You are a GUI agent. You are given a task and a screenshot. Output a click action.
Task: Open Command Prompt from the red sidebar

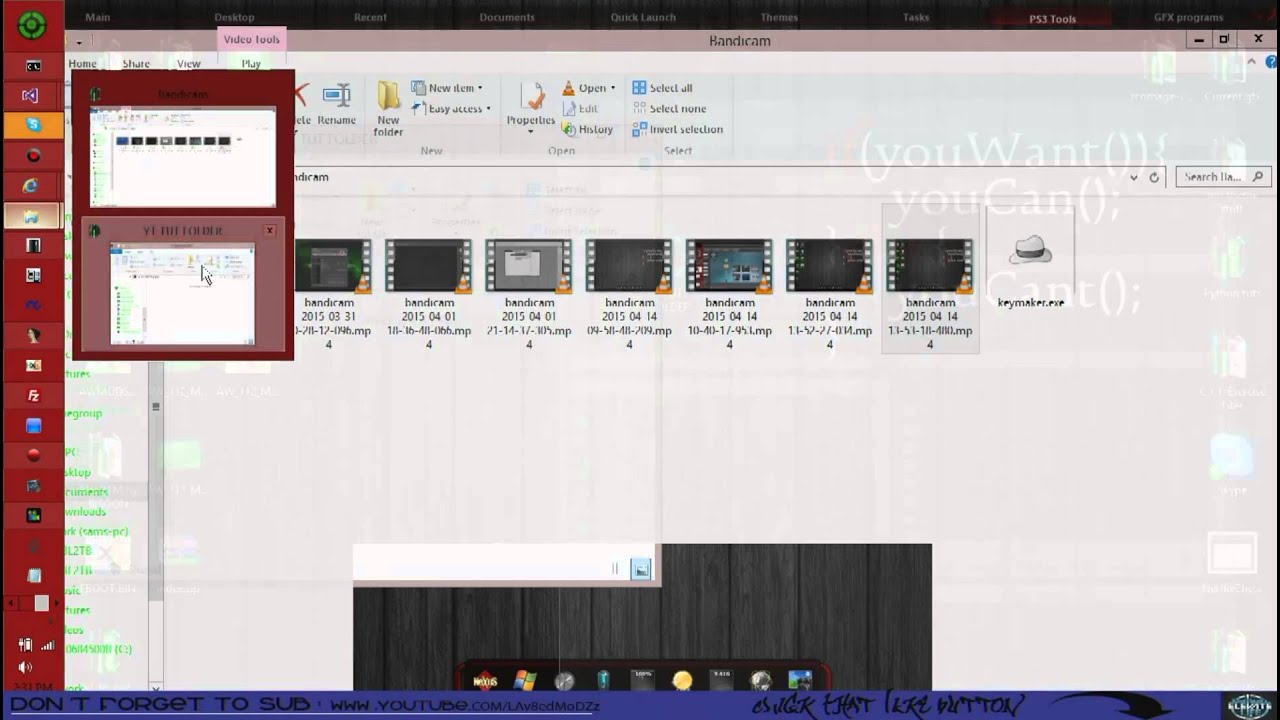click(x=33, y=66)
